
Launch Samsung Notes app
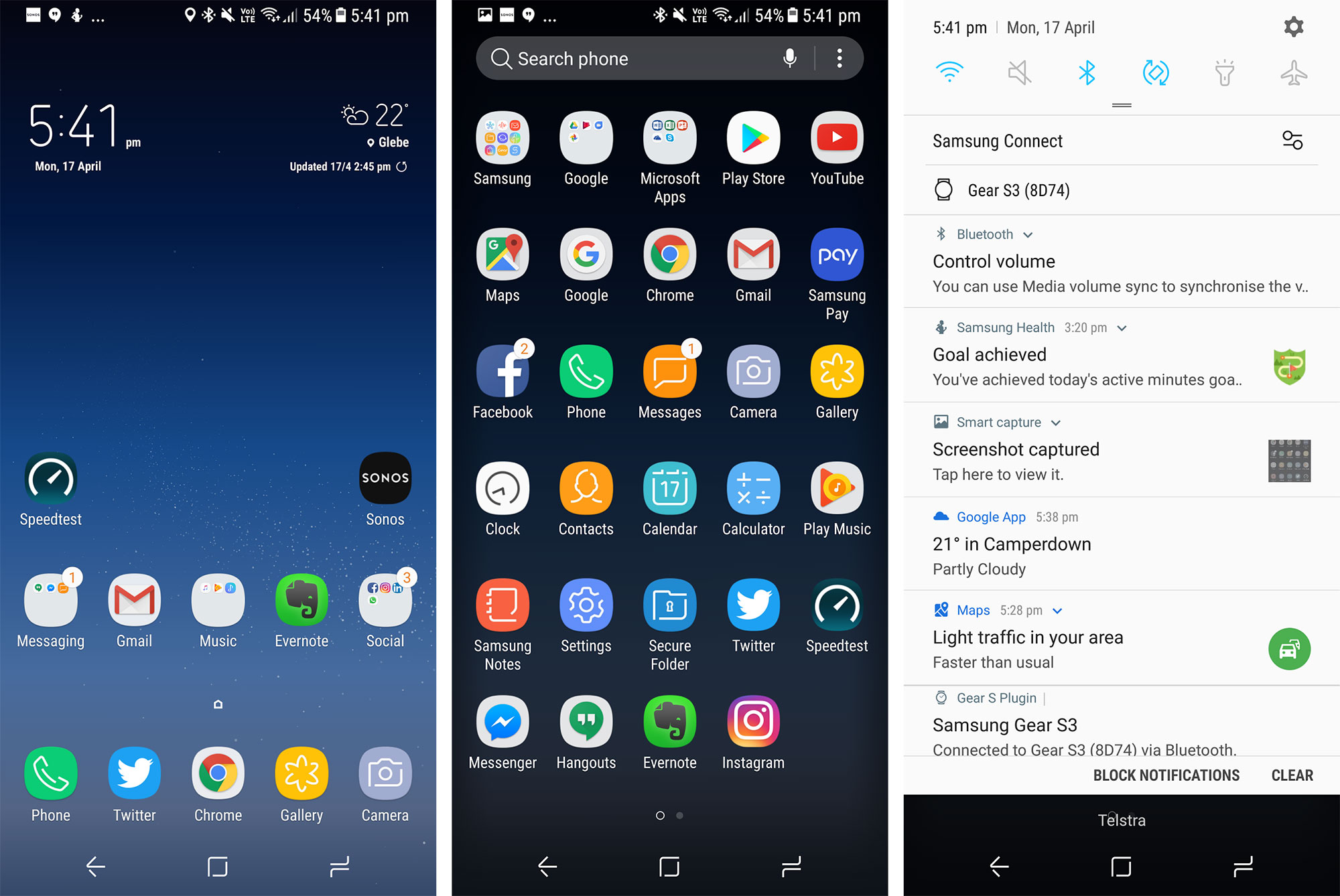pyautogui.click(x=502, y=620)
